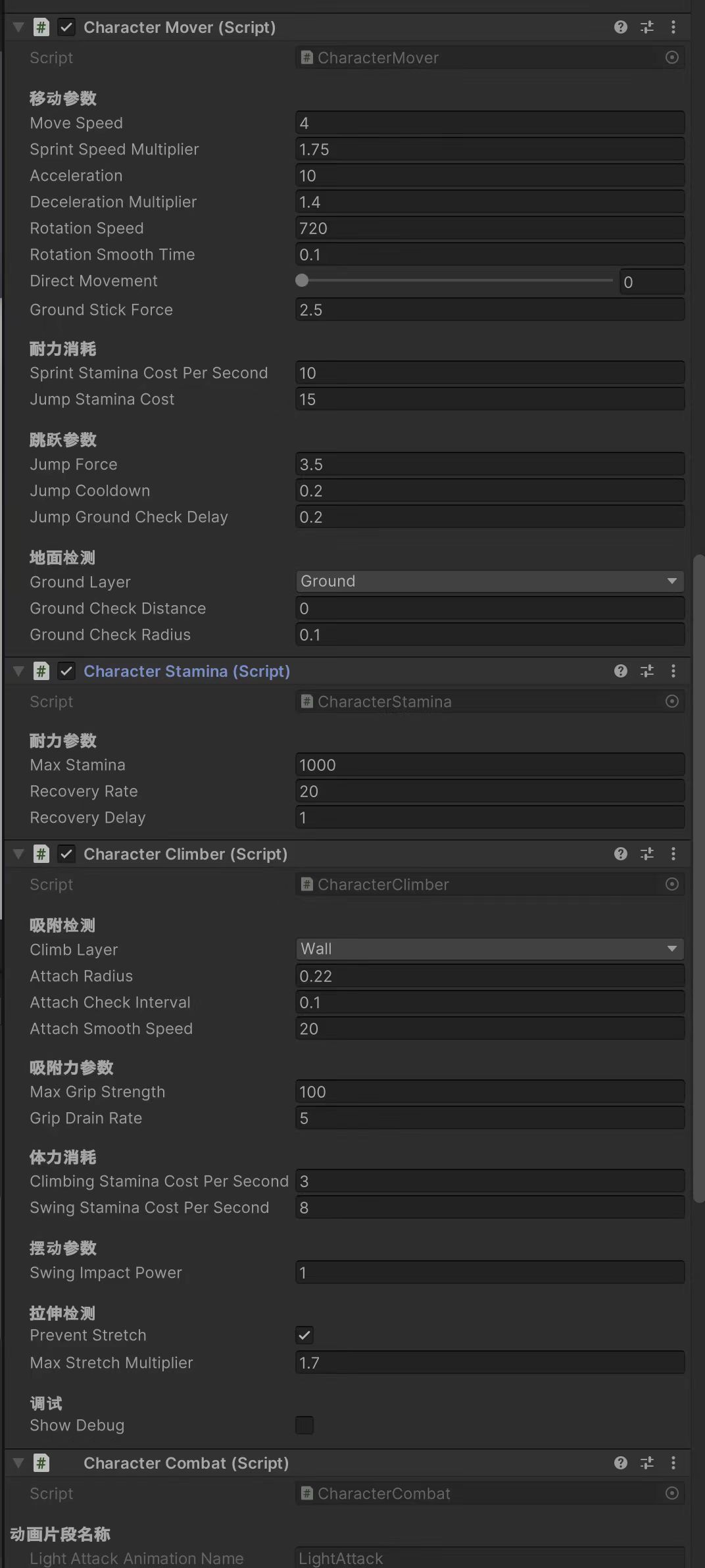
Task: Open the Ground Layer dropdown
Action: (489, 581)
